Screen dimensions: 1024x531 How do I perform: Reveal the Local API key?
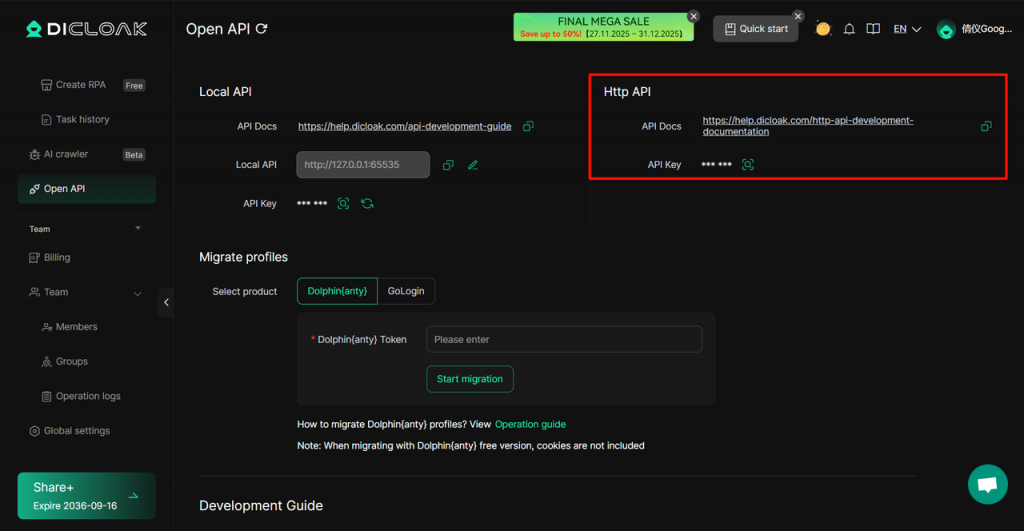[x=343, y=203]
